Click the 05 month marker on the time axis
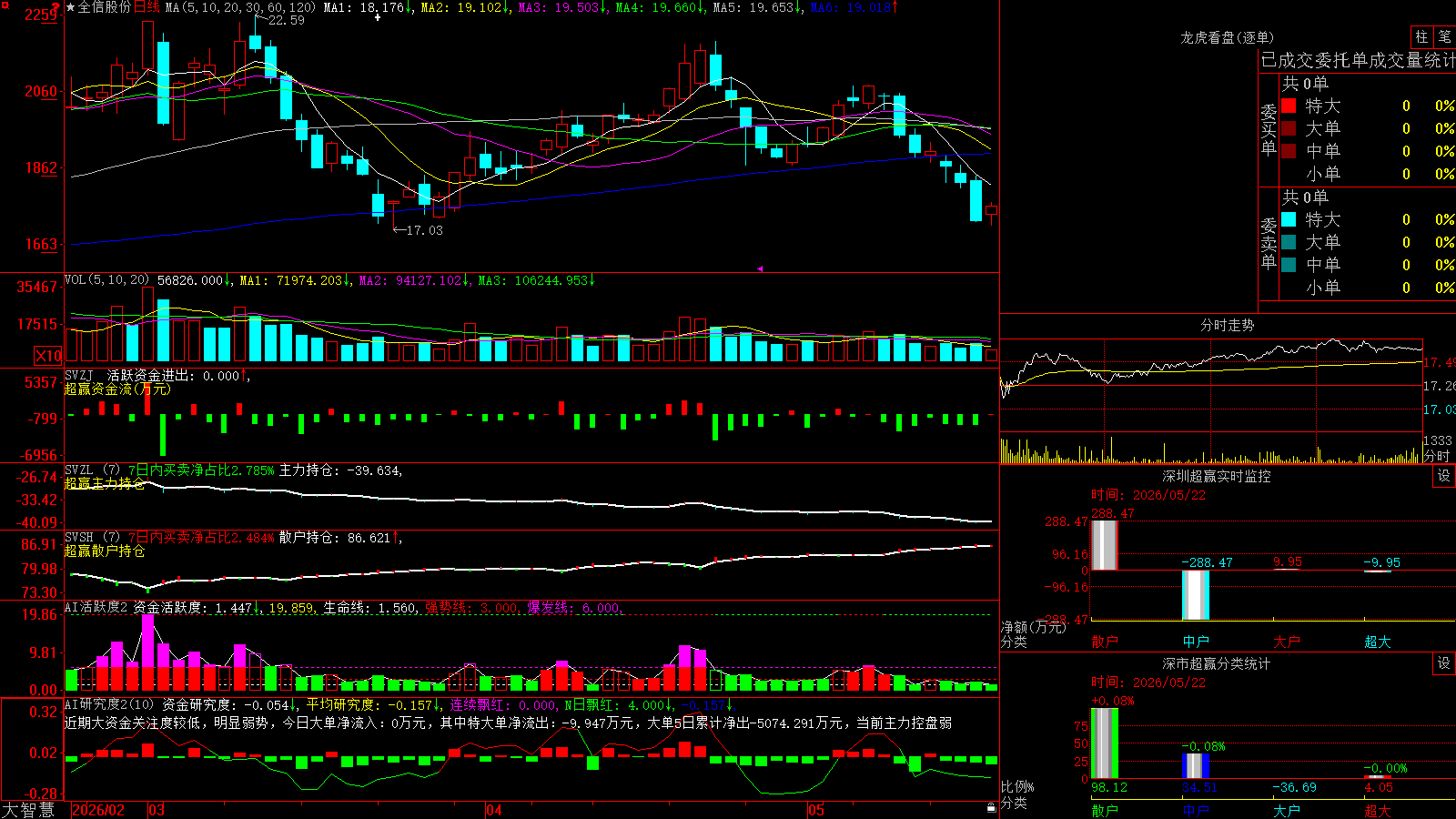 coord(816,810)
